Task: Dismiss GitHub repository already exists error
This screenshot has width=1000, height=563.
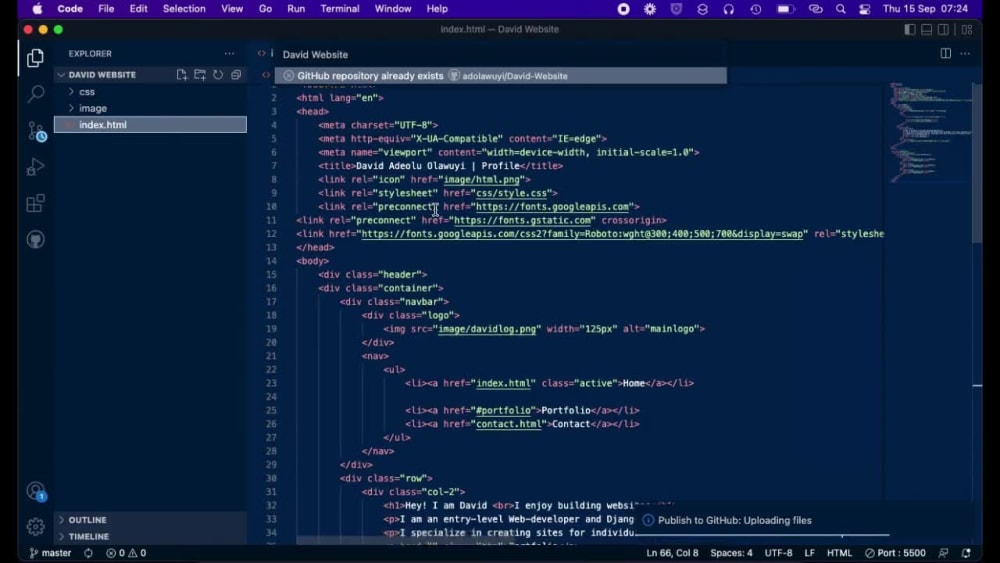Action: coord(288,76)
